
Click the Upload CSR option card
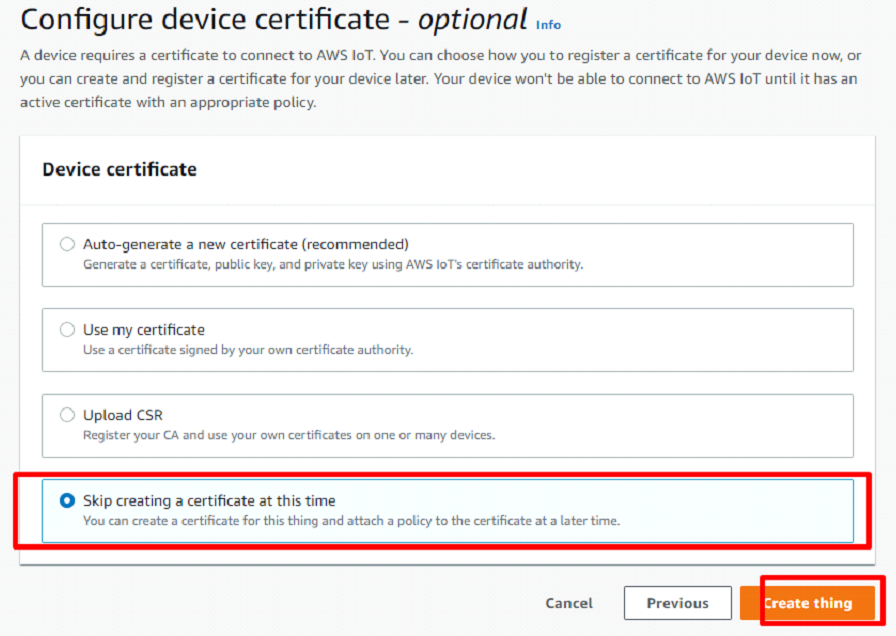446,423
